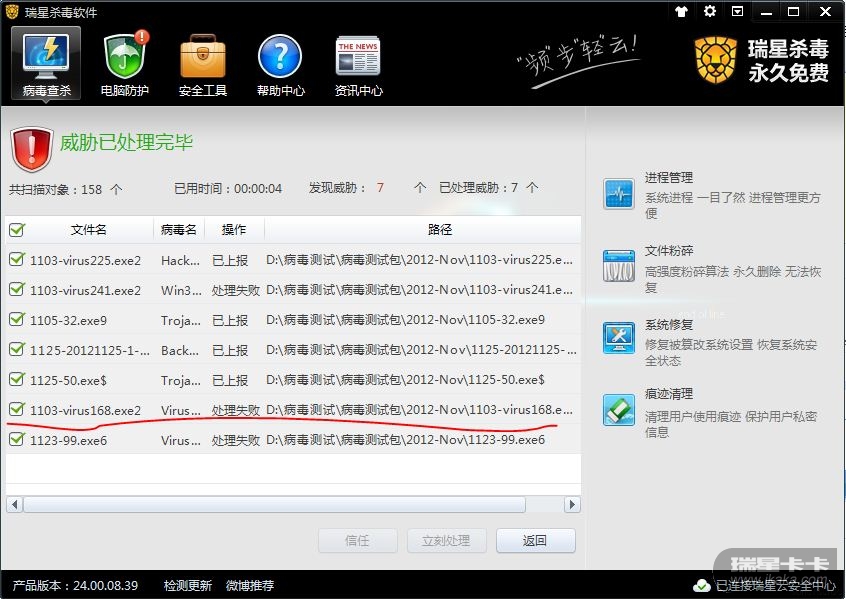Uncheck 1103-virus225.exe2 row checkbox
This screenshot has height=599, width=846.
point(17,260)
